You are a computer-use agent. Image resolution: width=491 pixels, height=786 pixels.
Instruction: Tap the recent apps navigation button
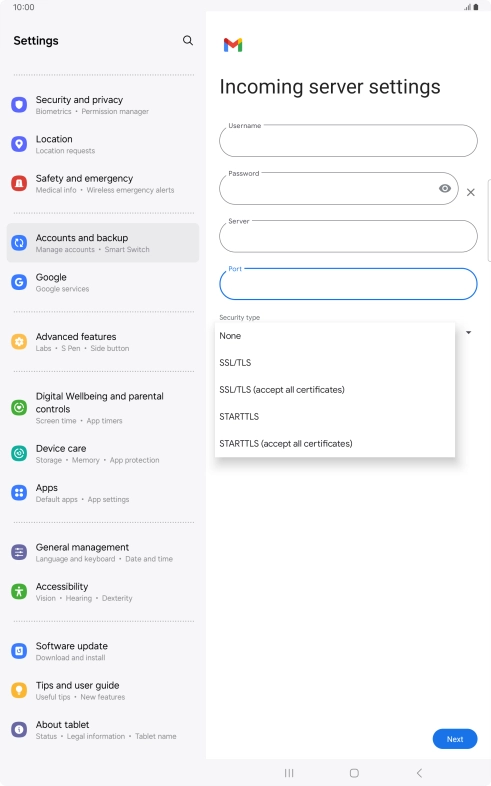(289, 773)
